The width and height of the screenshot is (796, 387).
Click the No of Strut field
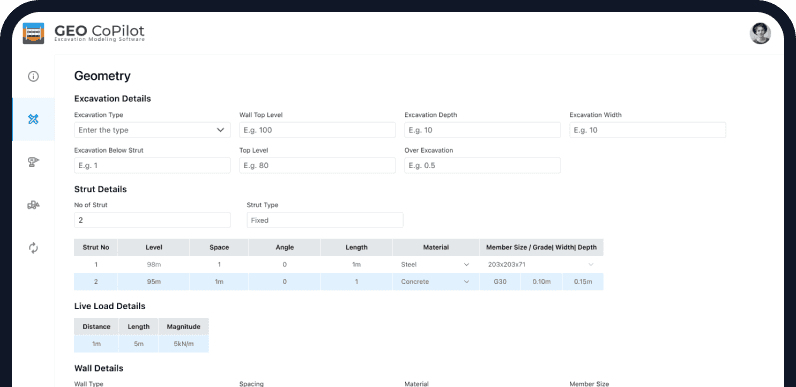[152, 220]
